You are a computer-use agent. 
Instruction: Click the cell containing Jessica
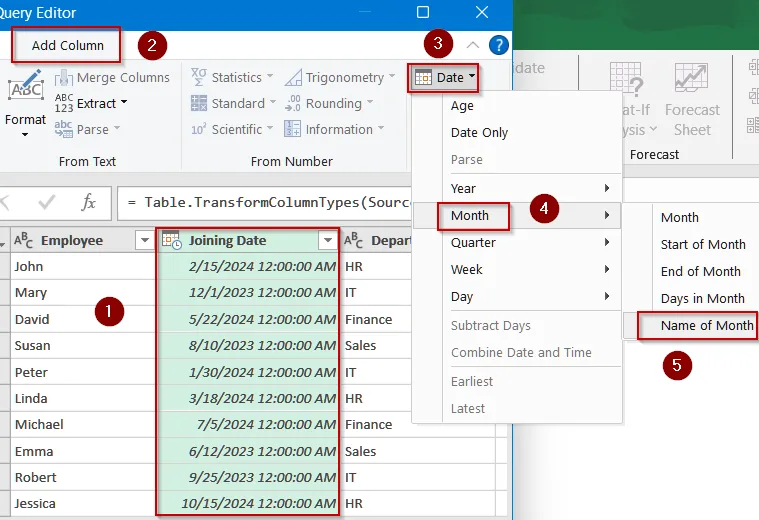click(x=83, y=504)
